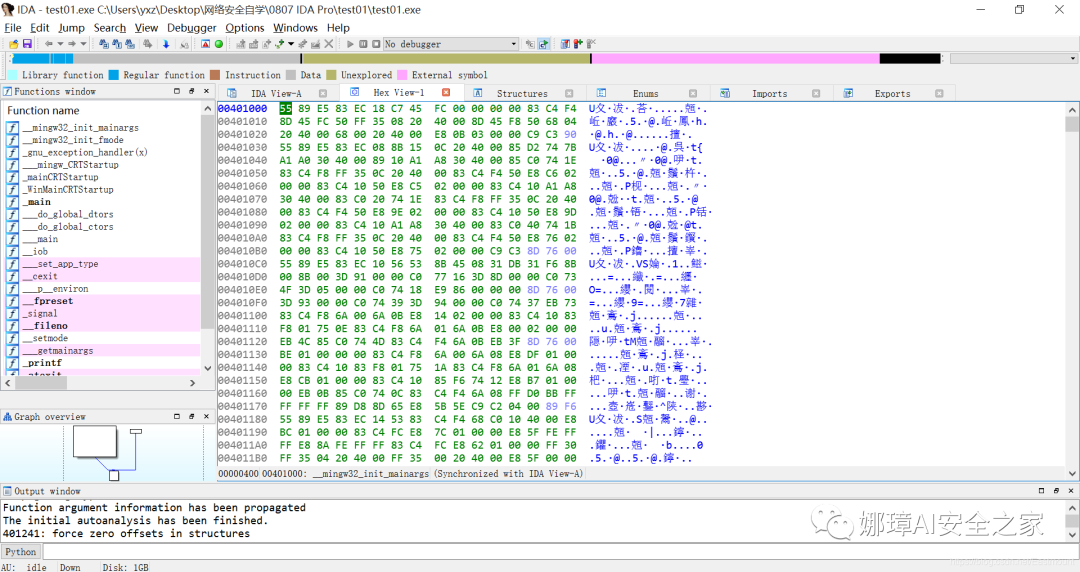Open dropdown arrow beside green cross-reference icon
Viewport: 1080px width, 572px height.
[x=291, y=44]
